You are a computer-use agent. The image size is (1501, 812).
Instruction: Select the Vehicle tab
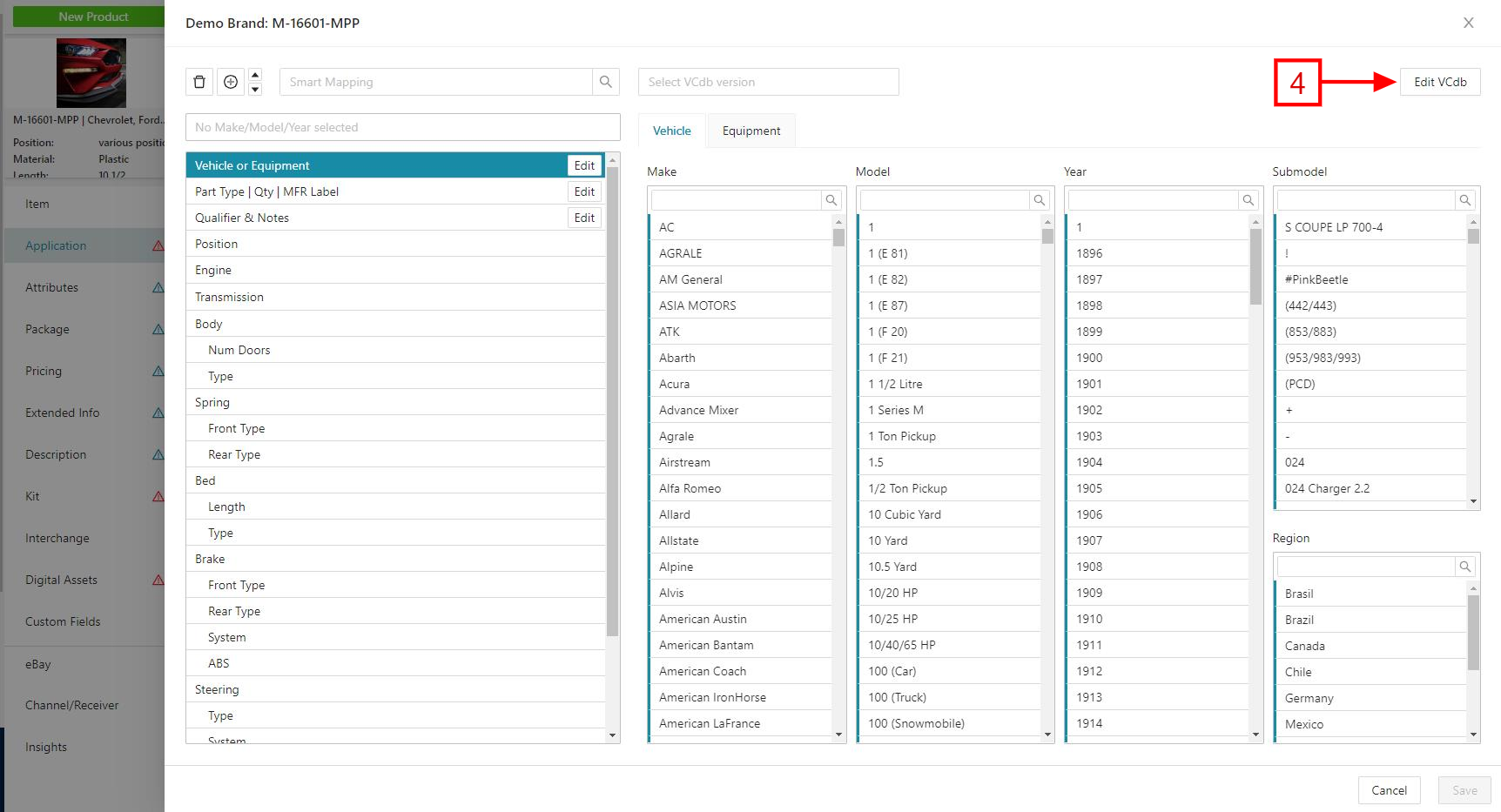[672, 131]
